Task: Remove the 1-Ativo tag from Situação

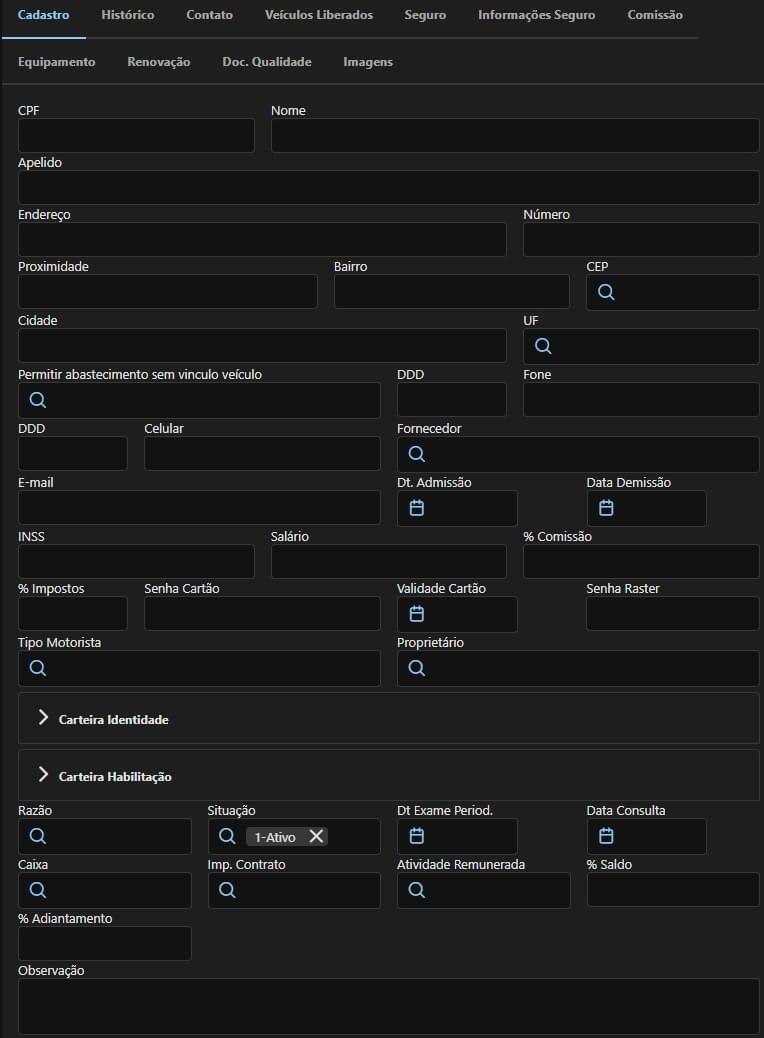Action: coord(316,836)
